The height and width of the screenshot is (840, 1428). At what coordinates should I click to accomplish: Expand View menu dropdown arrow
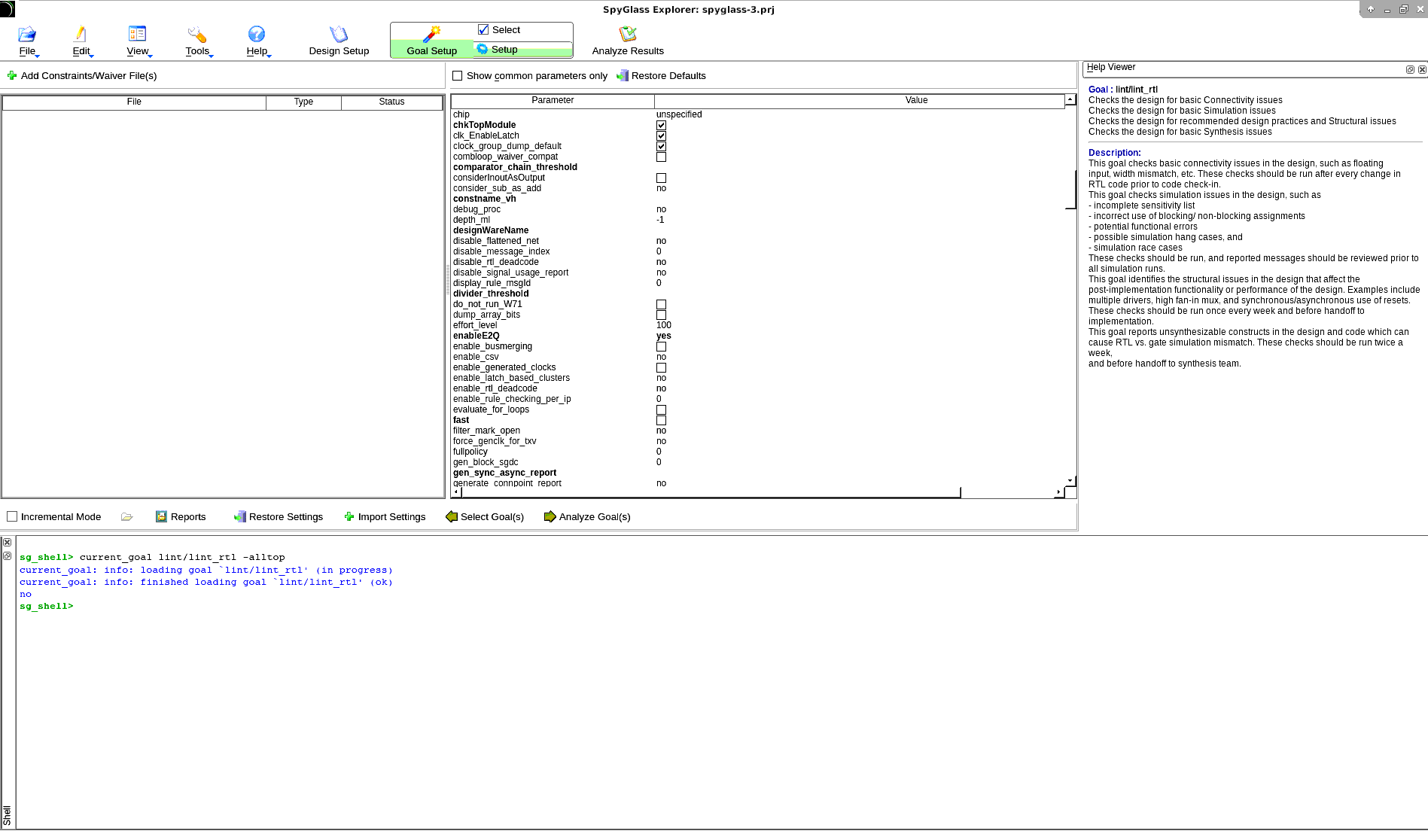coord(151,56)
